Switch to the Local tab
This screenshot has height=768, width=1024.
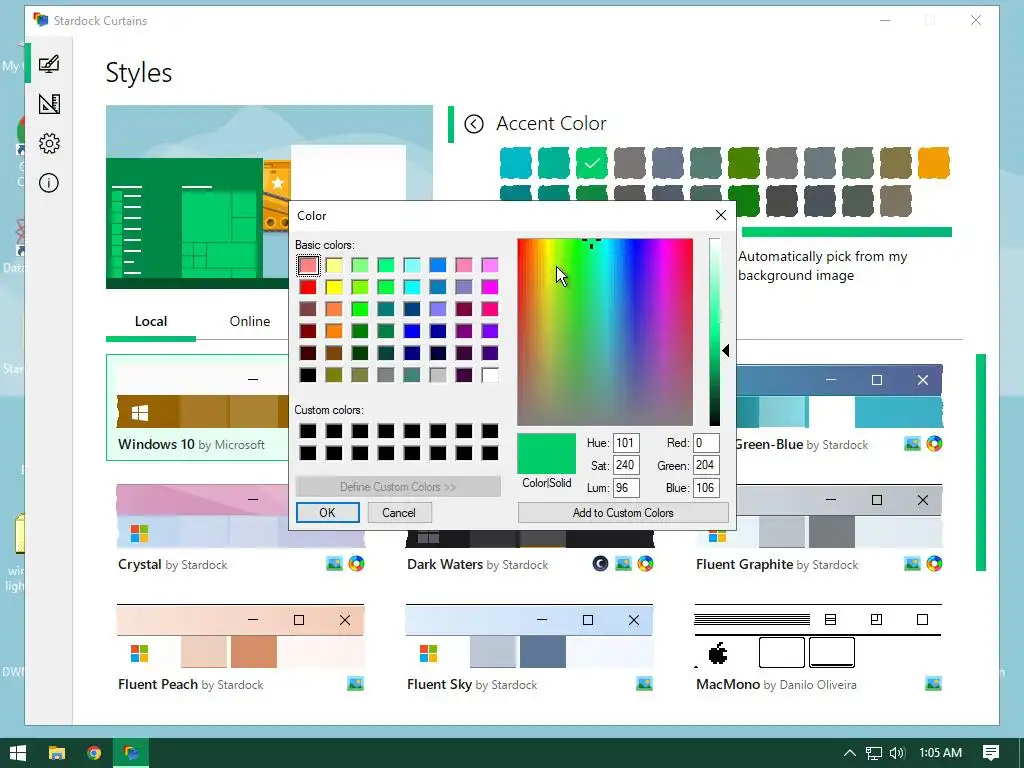point(151,321)
